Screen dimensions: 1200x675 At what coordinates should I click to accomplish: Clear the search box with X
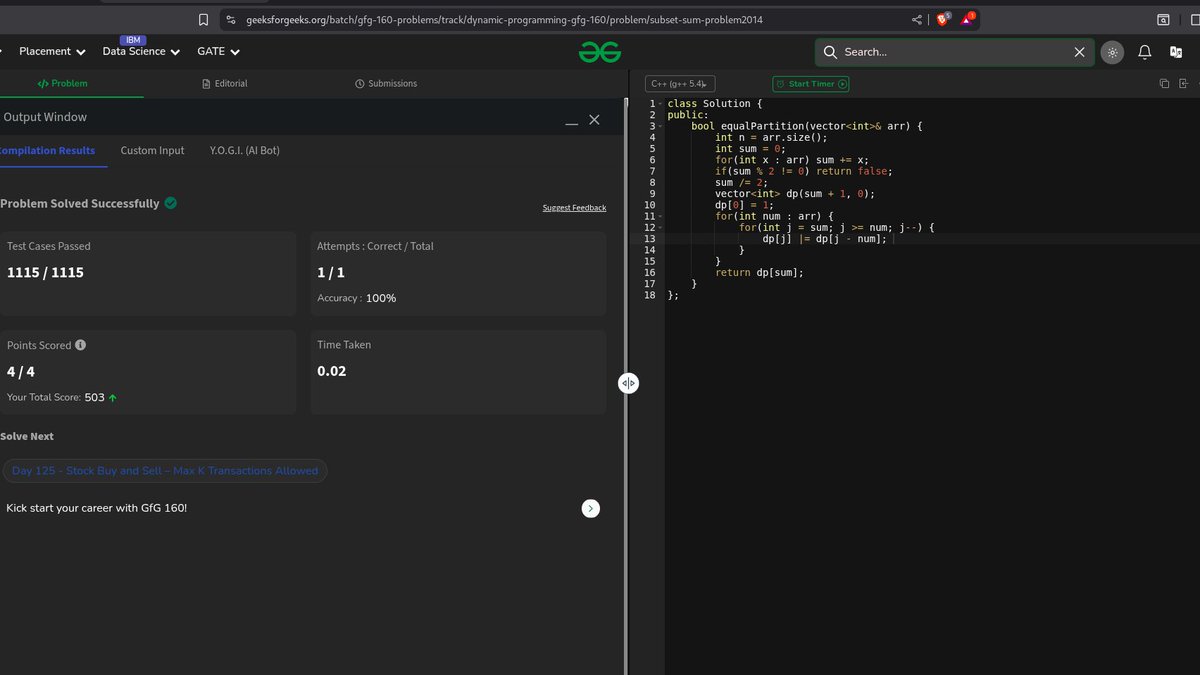coord(1079,52)
